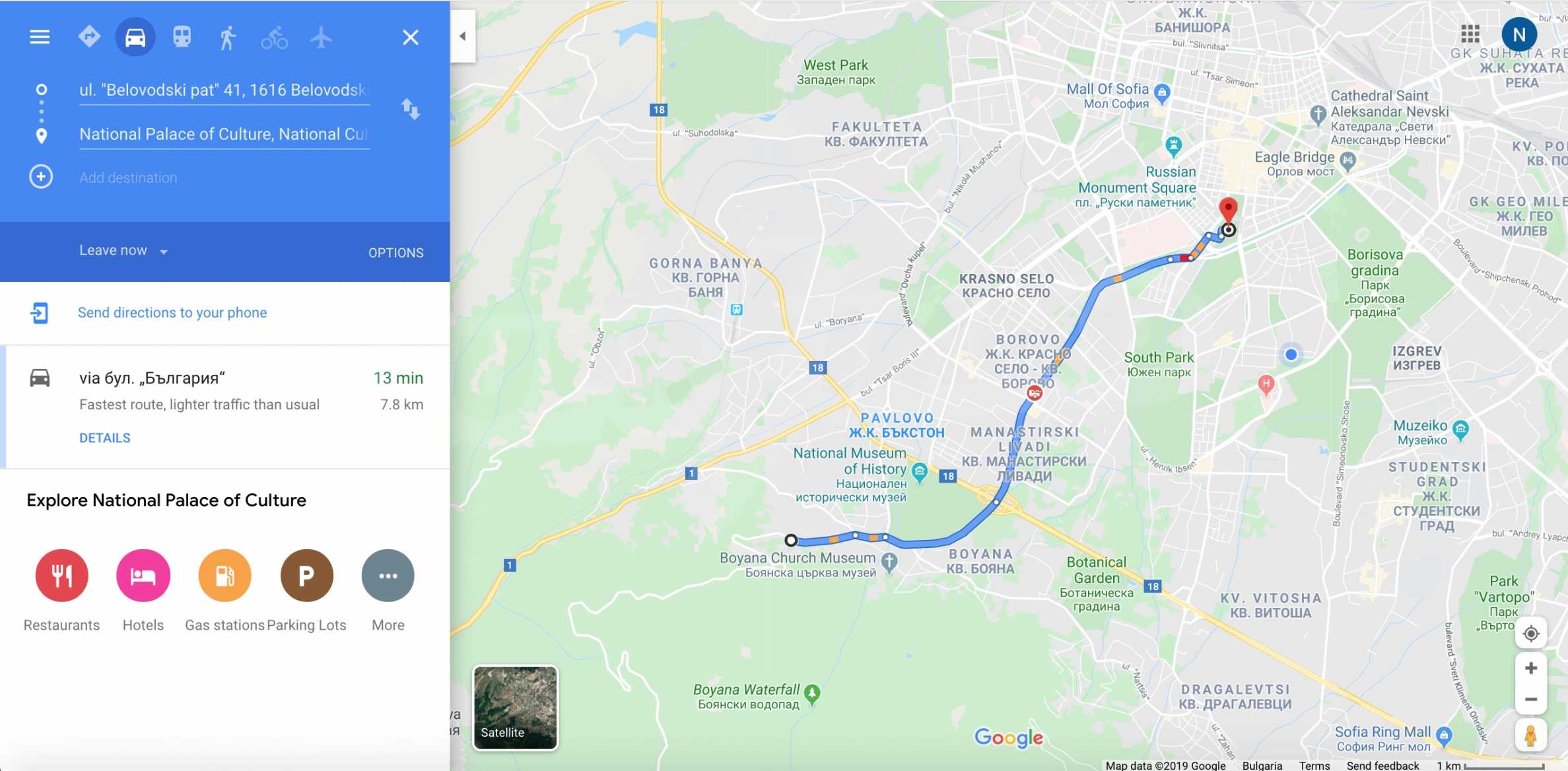Send directions to your phone
This screenshot has height=771, width=1568.
(172, 312)
